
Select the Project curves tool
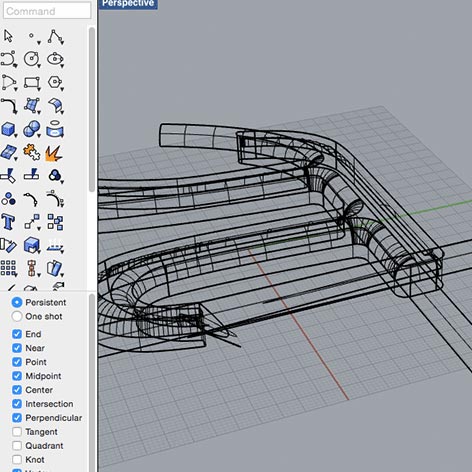[x=55, y=129]
